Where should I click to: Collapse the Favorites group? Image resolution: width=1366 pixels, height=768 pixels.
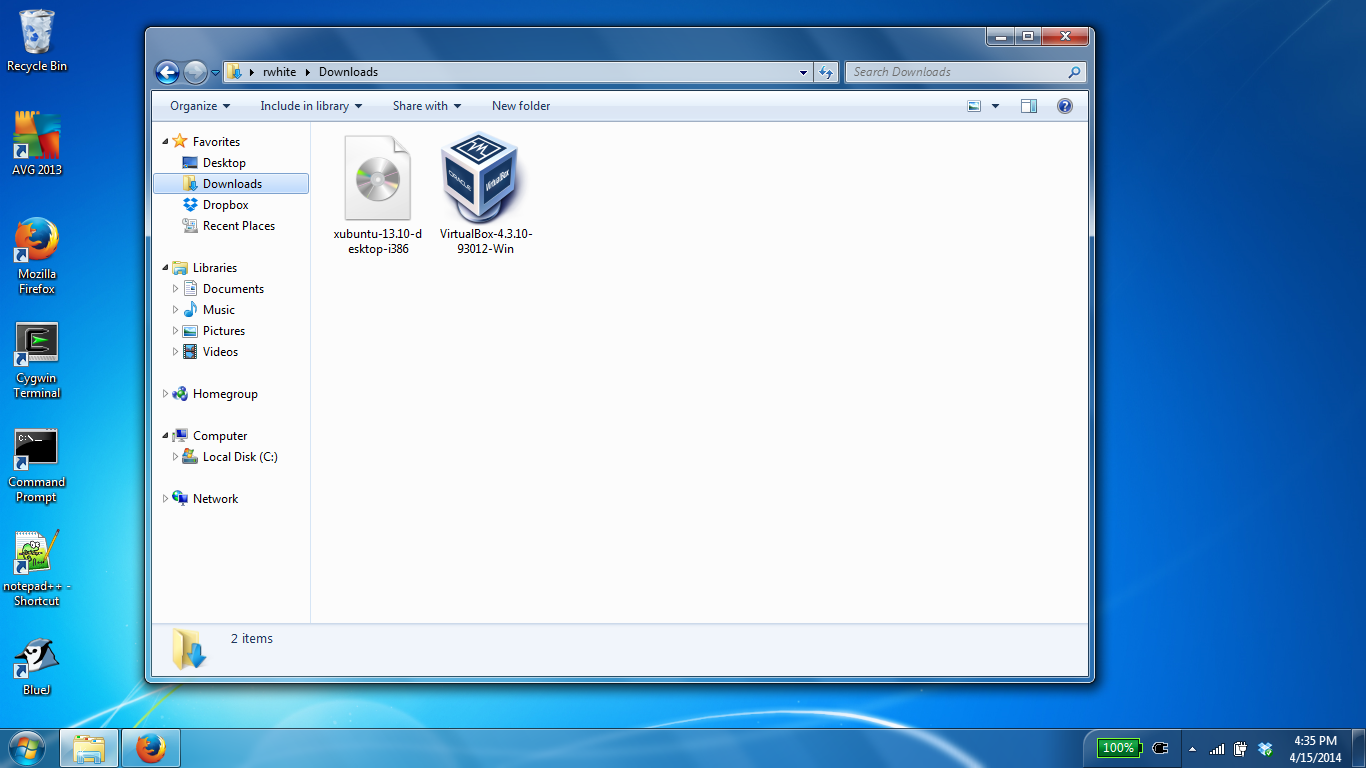pyautogui.click(x=165, y=142)
